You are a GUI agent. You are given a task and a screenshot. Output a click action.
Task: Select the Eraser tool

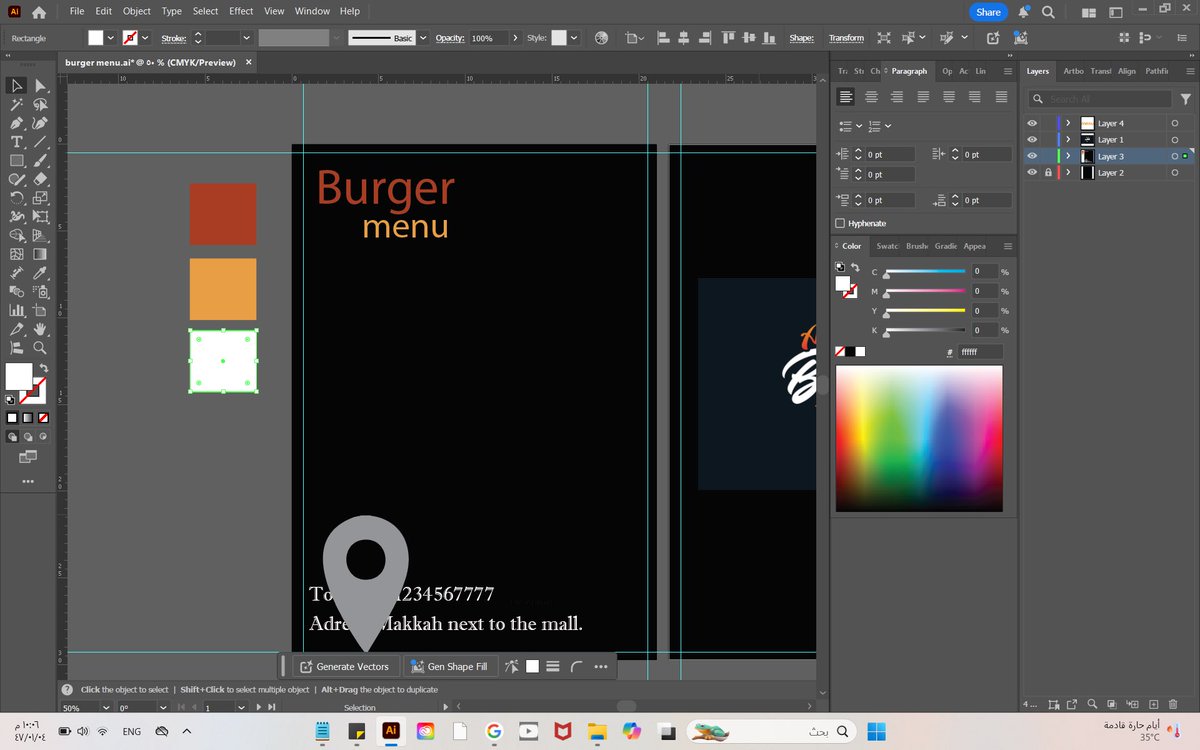point(41,179)
